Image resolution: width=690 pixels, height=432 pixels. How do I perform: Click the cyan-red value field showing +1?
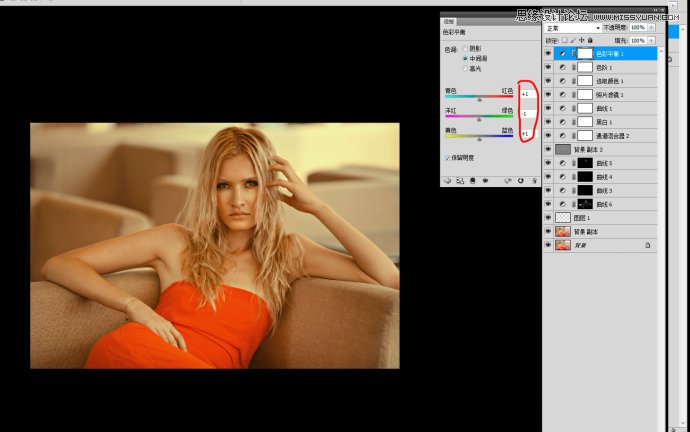(x=528, y=94)
